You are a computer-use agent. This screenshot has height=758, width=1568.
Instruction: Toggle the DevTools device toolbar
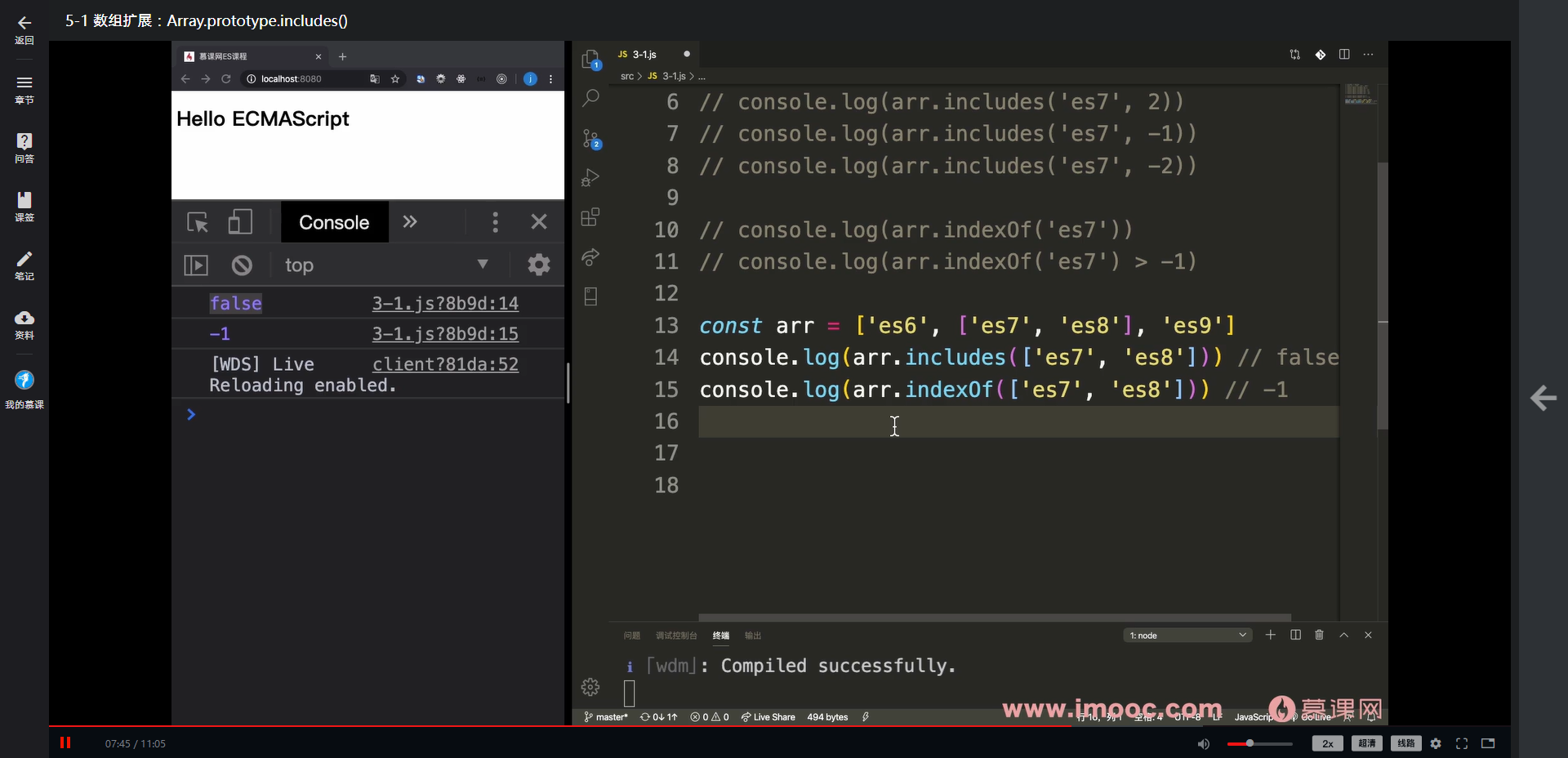240,222
